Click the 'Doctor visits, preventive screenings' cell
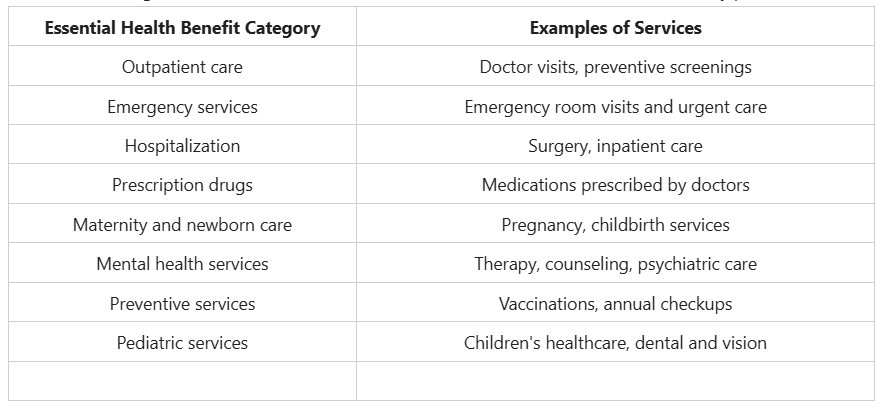This screenshot has height=413, width=882. click(615, 67)
